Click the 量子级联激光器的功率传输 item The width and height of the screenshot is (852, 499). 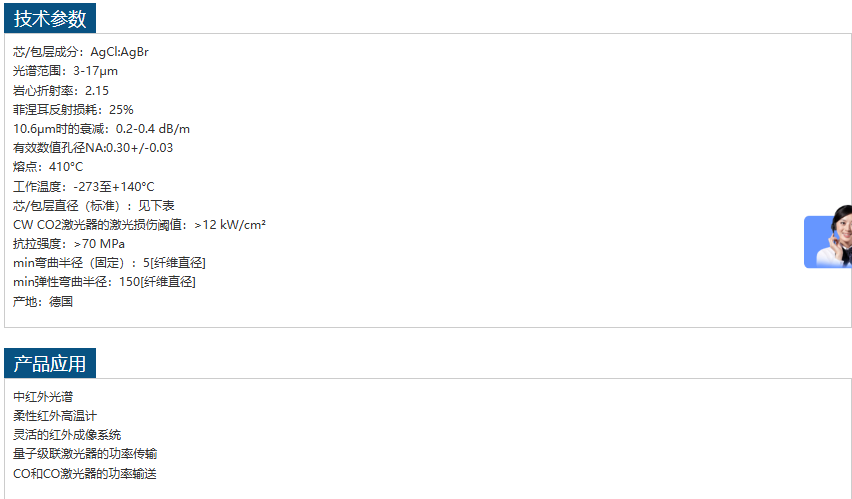[85, 454]
